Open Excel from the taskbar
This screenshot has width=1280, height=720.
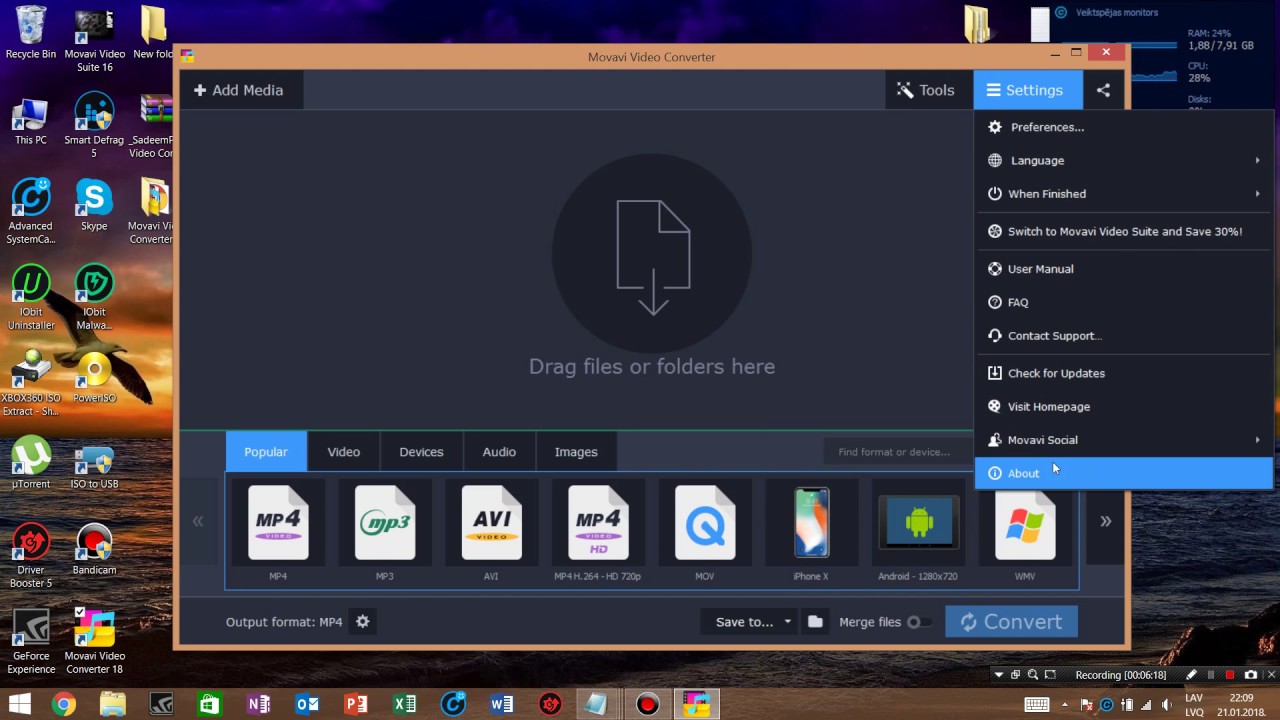pyautogui.click(x=404, y=705)
